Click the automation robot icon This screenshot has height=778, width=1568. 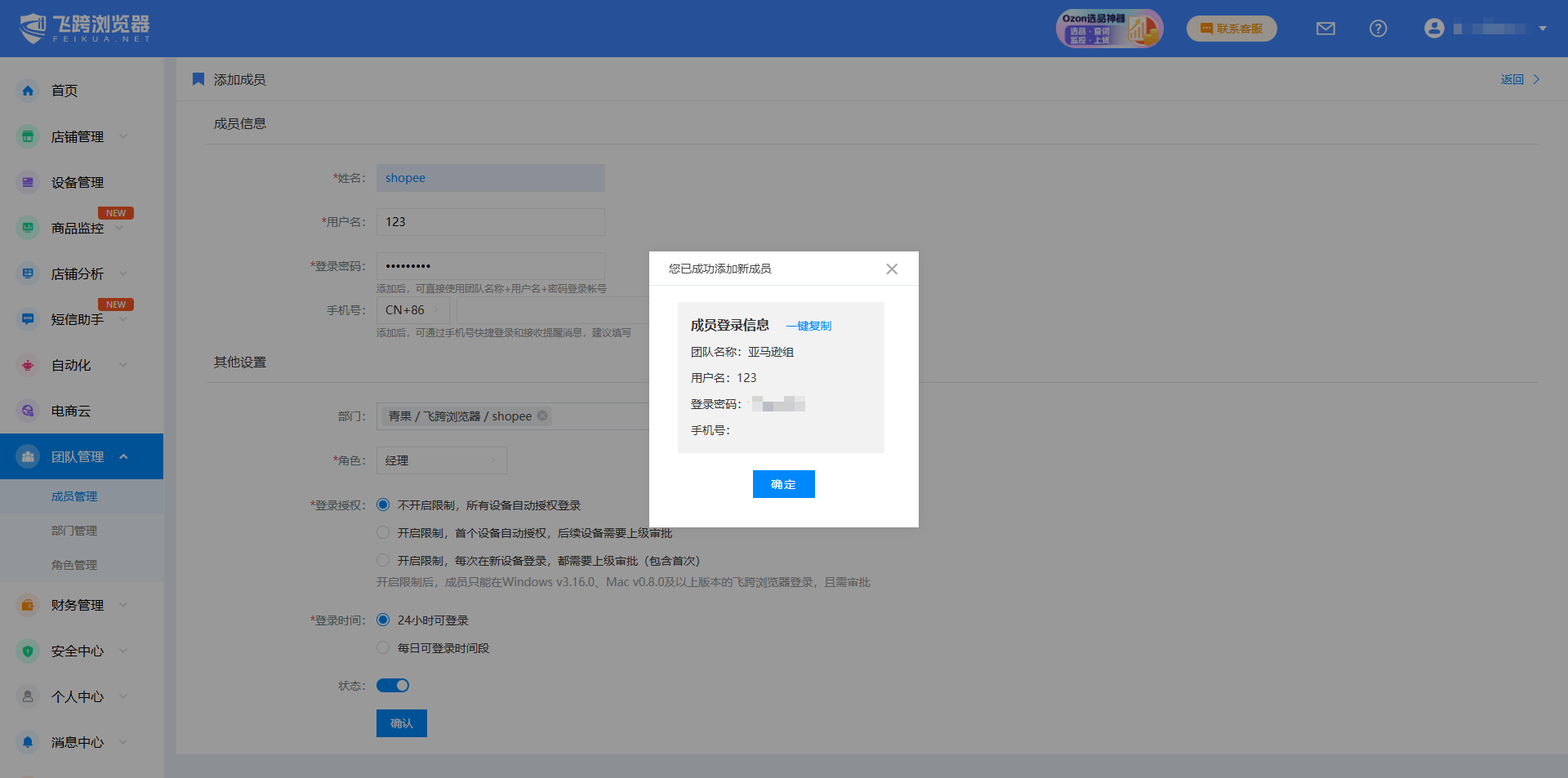coord(28,365)
